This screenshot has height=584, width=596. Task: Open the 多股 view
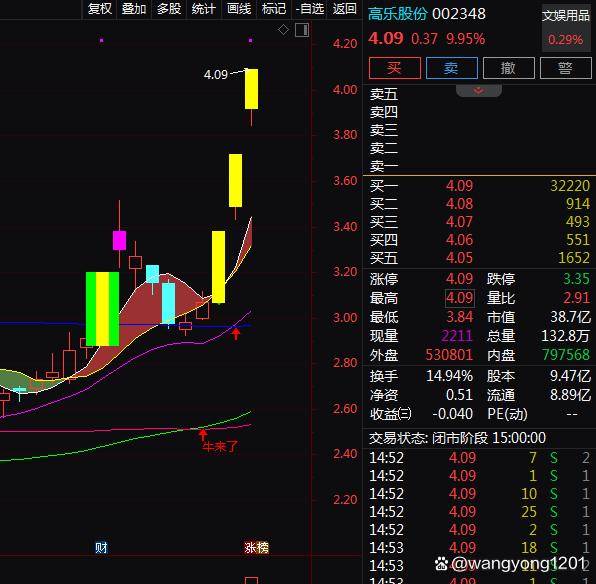(x=169, y=8)
